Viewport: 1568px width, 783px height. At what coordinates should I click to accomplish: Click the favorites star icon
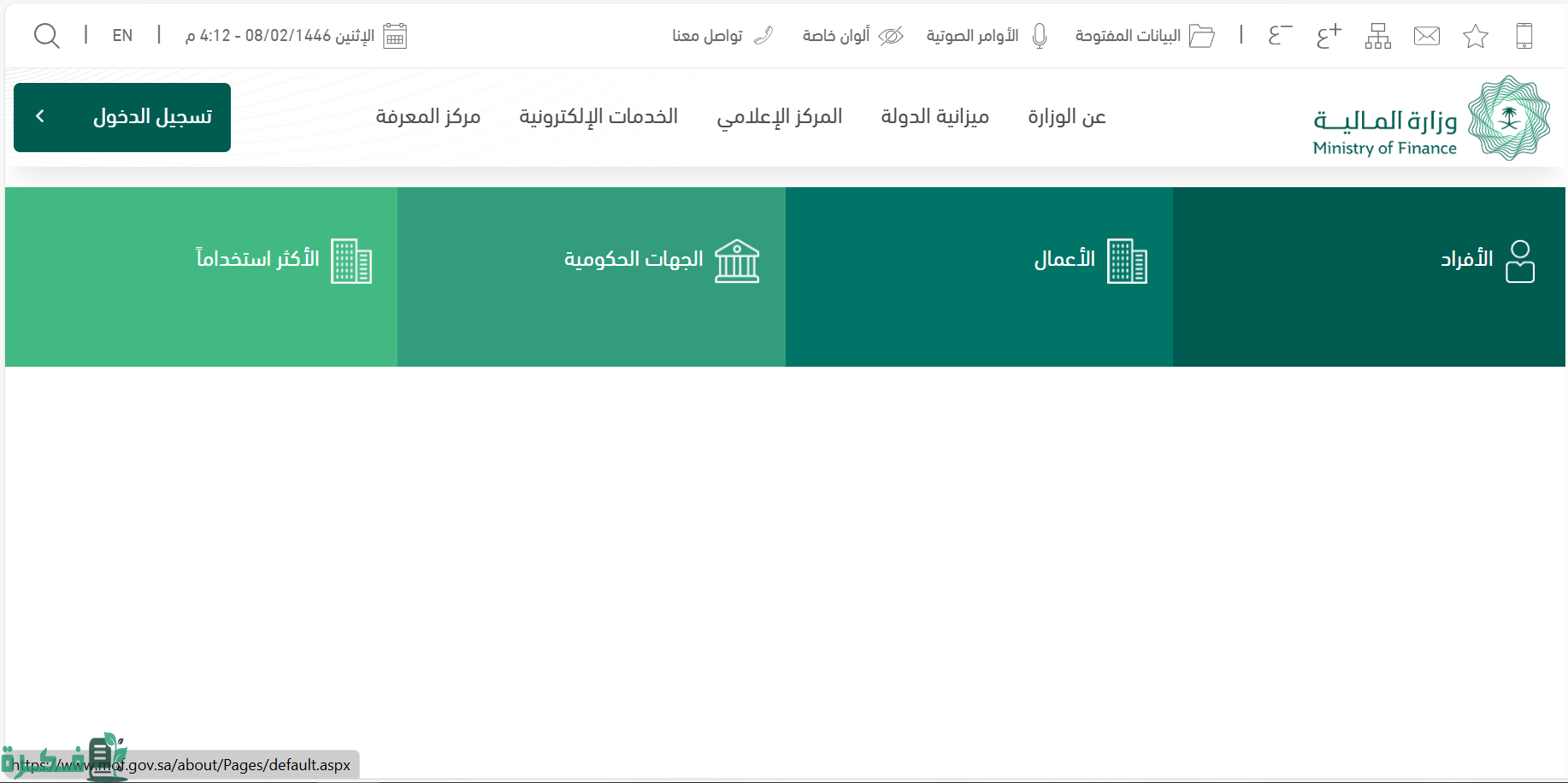click(1475, 36)
